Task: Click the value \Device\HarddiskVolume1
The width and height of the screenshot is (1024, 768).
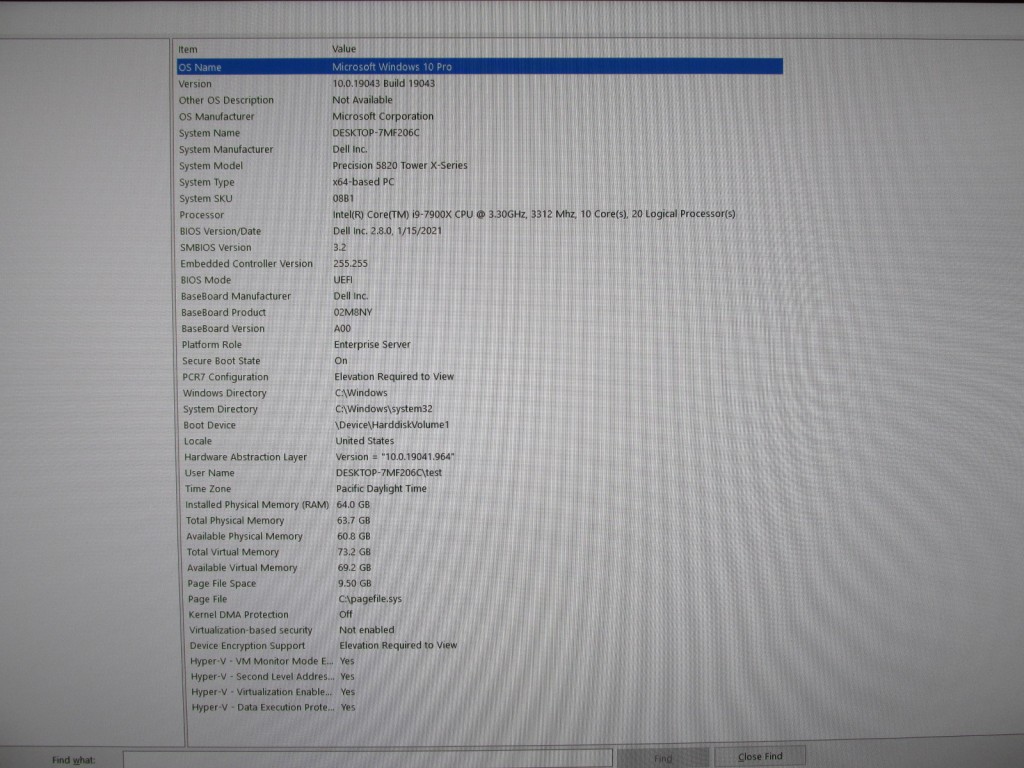Action: (392, 424)
